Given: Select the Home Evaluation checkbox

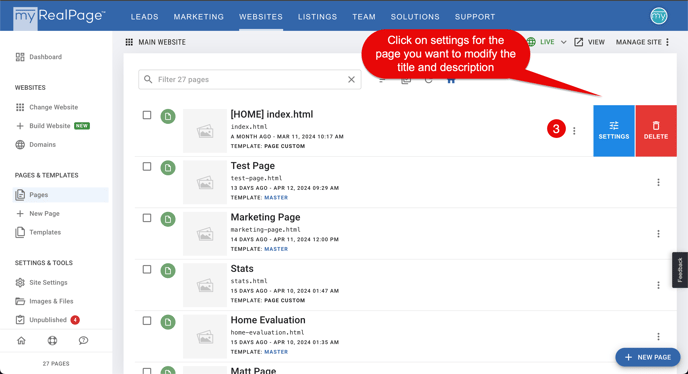Looking at the screenshot, I should (147, 320).
